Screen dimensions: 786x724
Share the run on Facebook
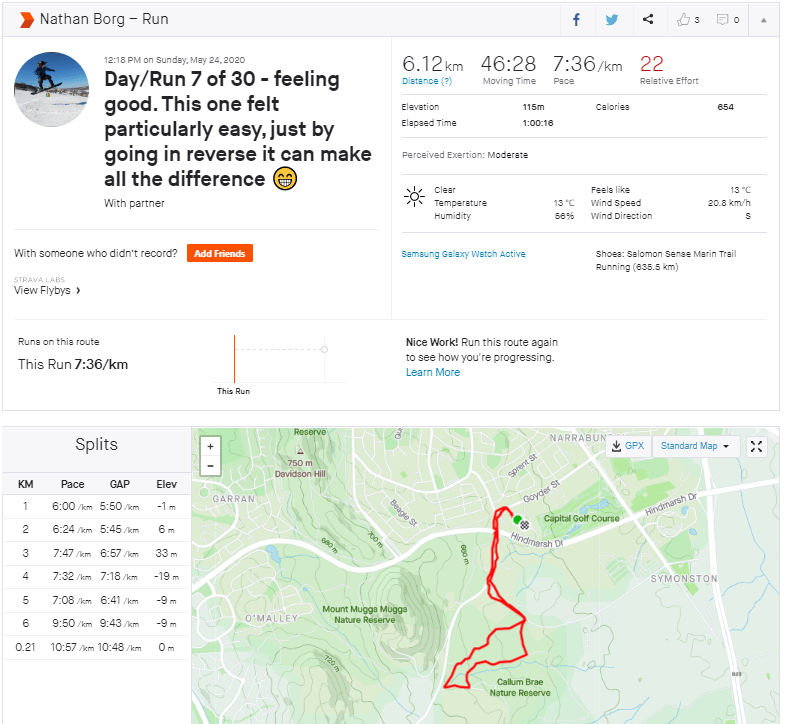coord(577,19)
